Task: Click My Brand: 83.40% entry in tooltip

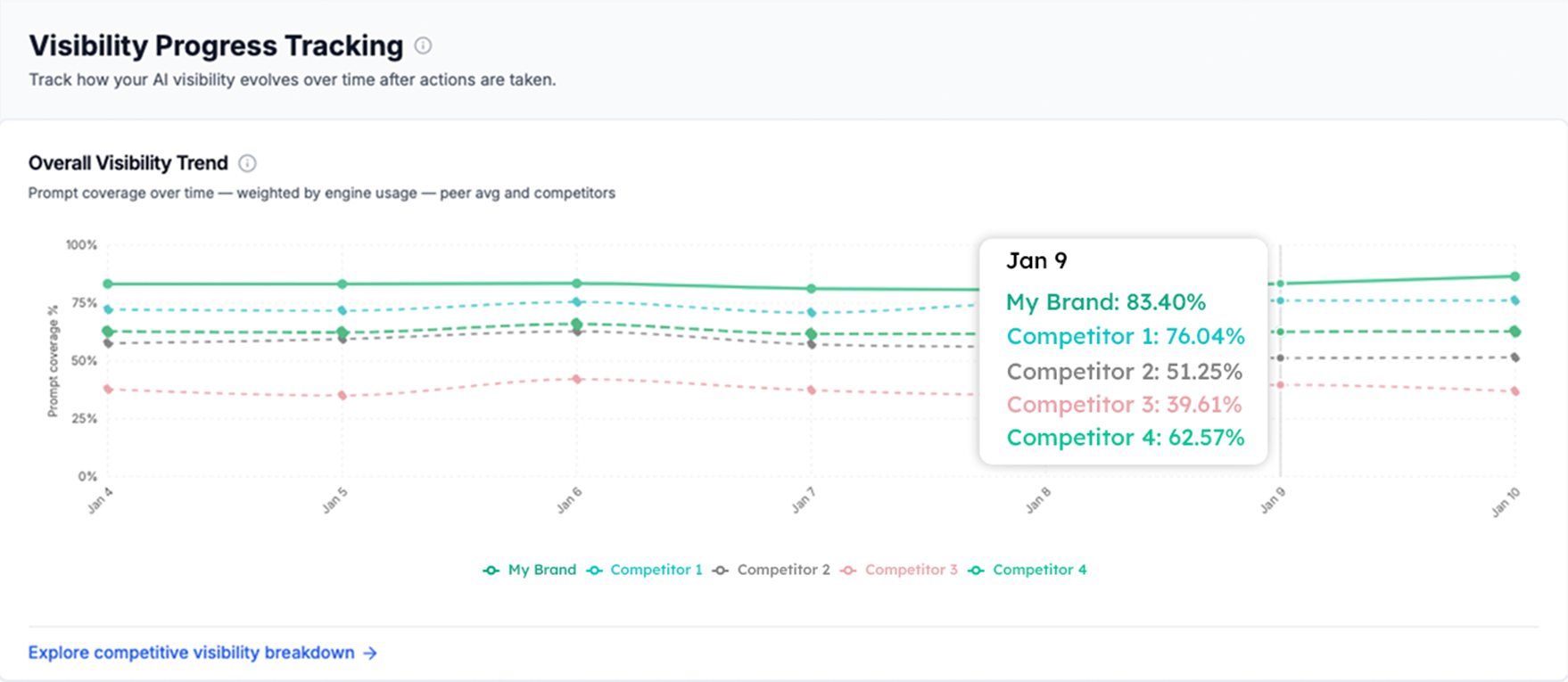Action: pos(1106,302)
